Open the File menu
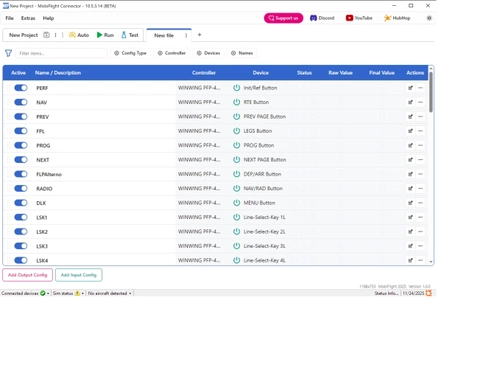The width and height of the screenshot is (500, 376). pos(9,18)
